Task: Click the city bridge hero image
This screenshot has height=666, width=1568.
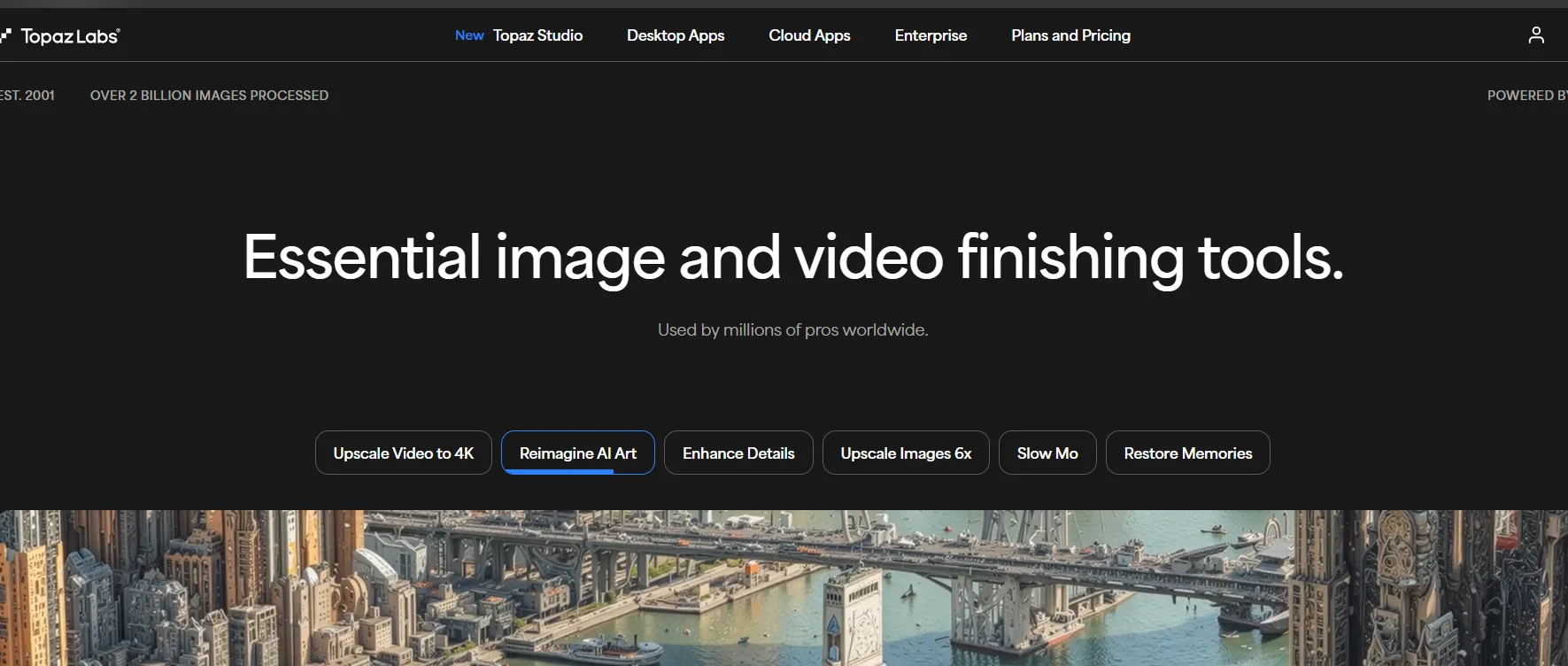Action: 784,588
